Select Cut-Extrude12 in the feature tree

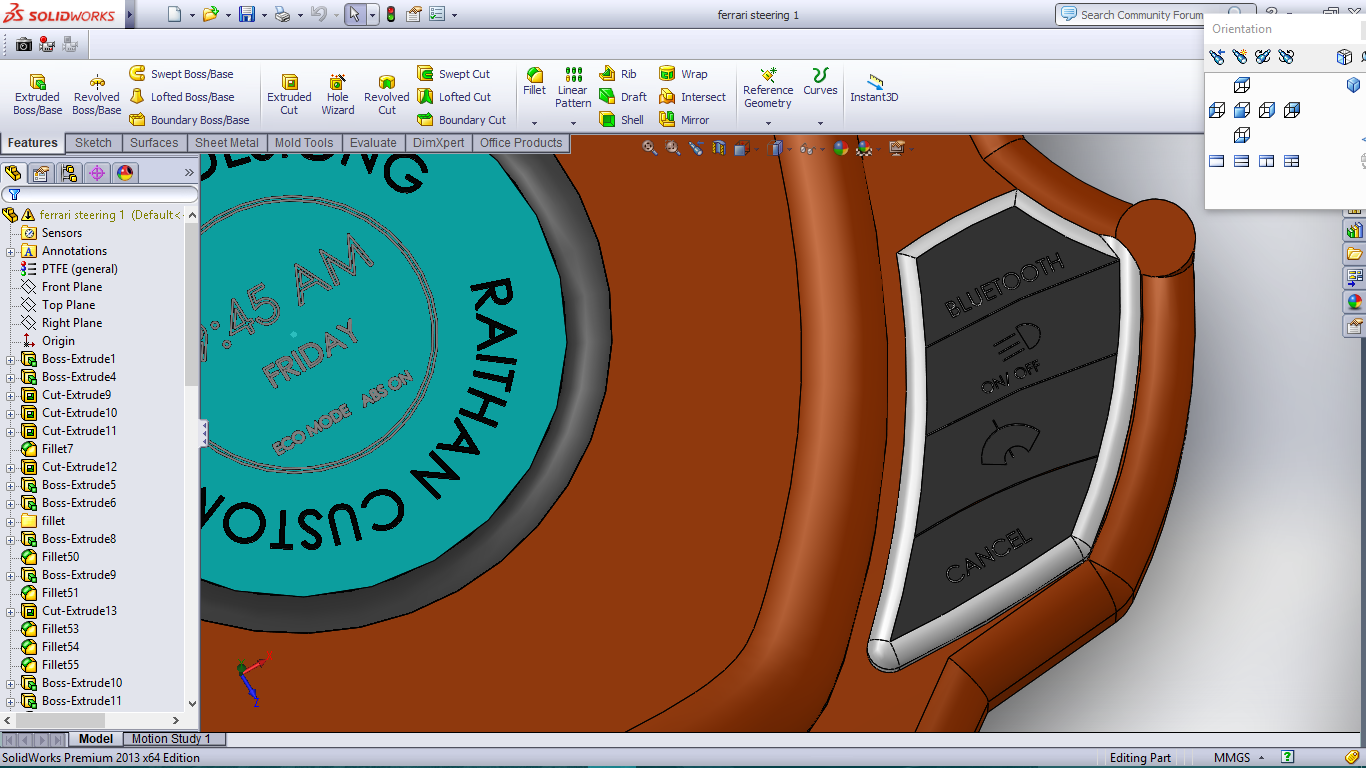tap(79, 467)
